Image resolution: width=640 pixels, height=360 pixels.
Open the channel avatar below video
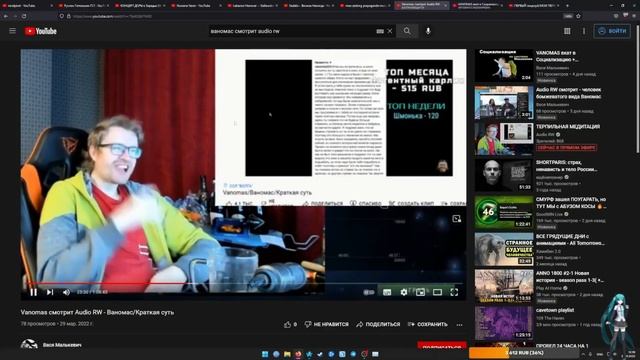pos(29,345)
